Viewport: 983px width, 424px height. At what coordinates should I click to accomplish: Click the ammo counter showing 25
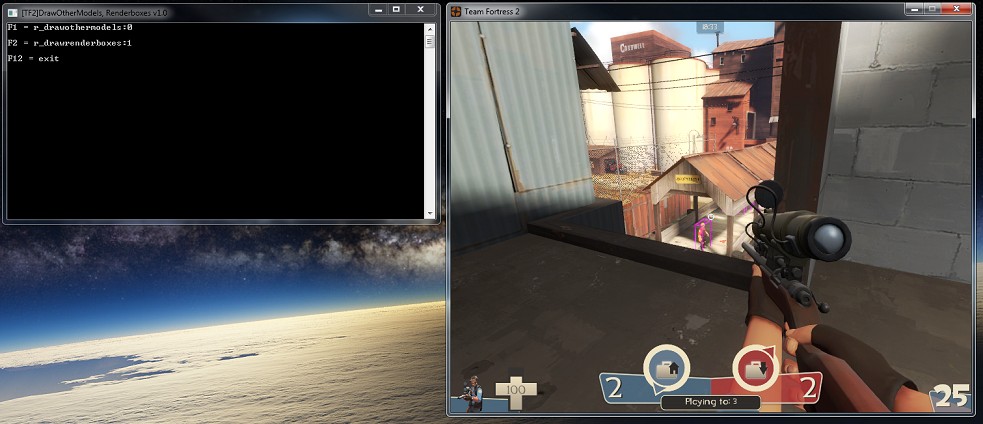[x=950, y=396]
